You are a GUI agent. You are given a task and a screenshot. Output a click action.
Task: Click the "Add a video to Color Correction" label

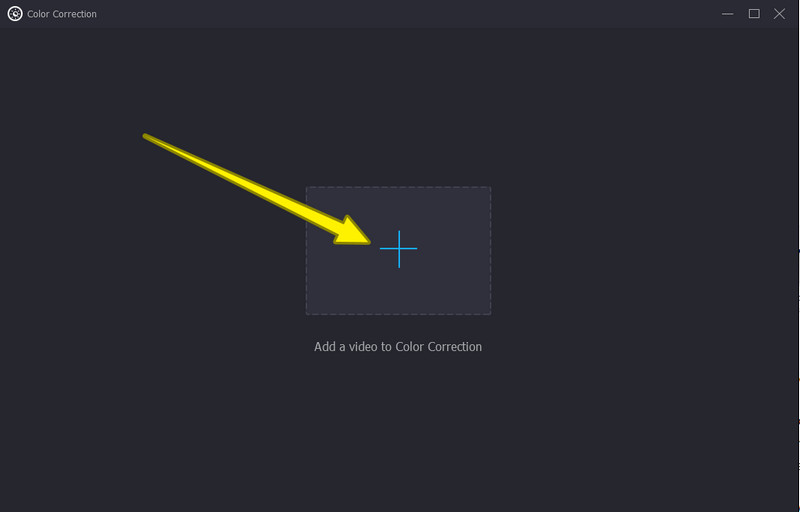point(398,347)
